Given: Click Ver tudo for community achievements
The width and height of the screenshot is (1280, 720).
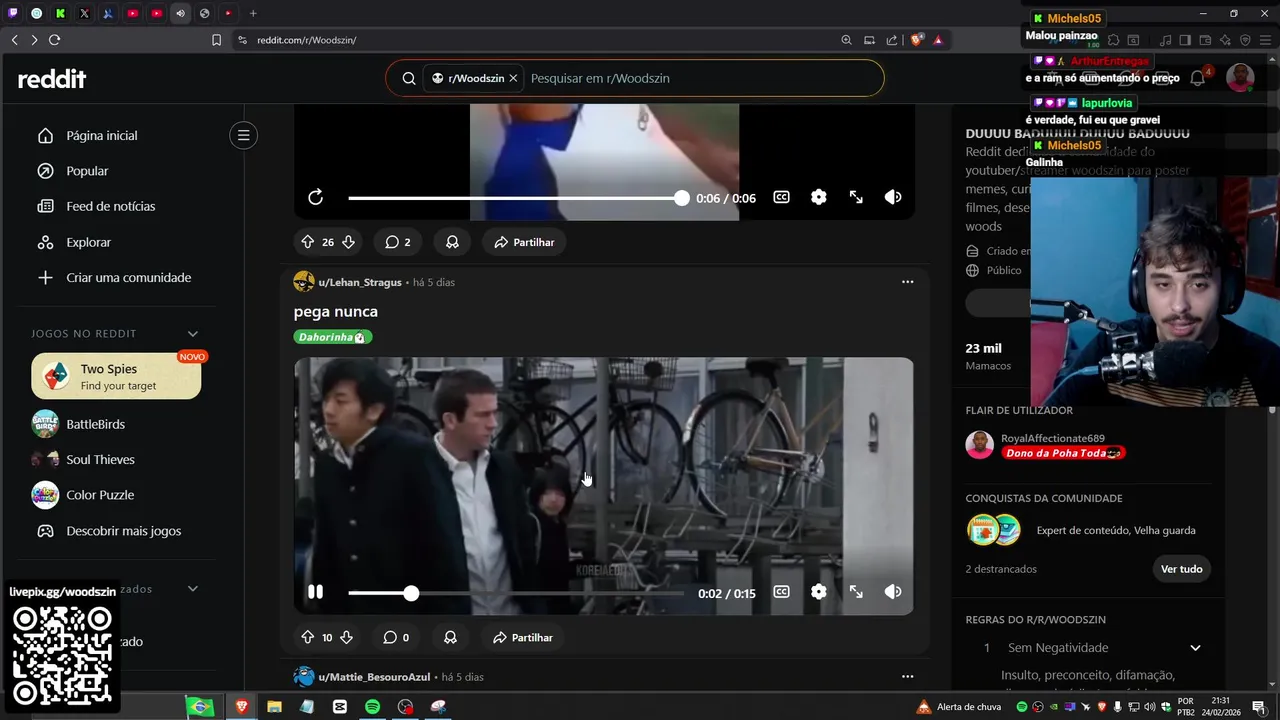Looking at the screenshot, I should point(1181,569).
